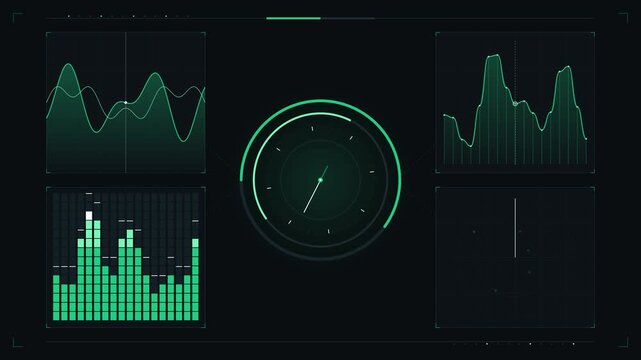
Task: Click the green segment of the top progress bar
Action: (294, 18)
